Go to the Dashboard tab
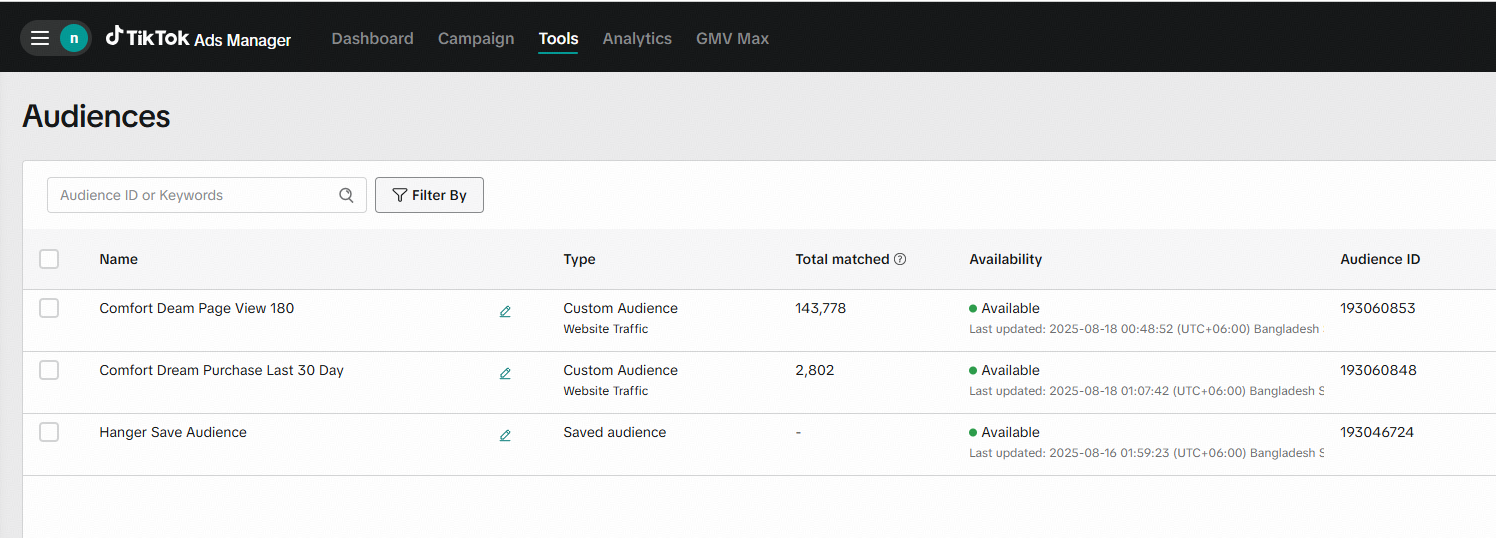The height and width of the screenshot is (538, 1496). click(x=372, y=39)
